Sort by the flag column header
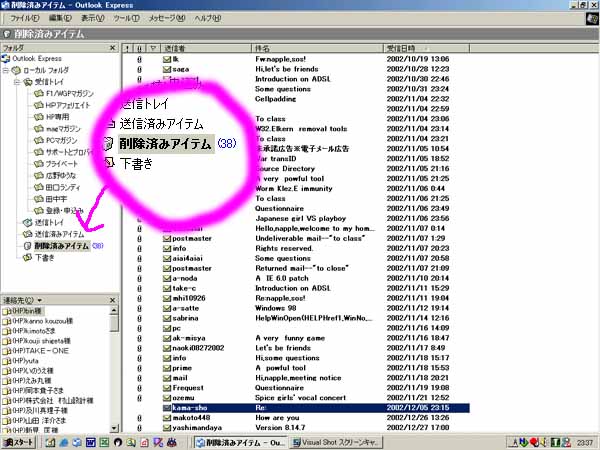The width and height of the screenshot is (600, 450). pos(153,48)
